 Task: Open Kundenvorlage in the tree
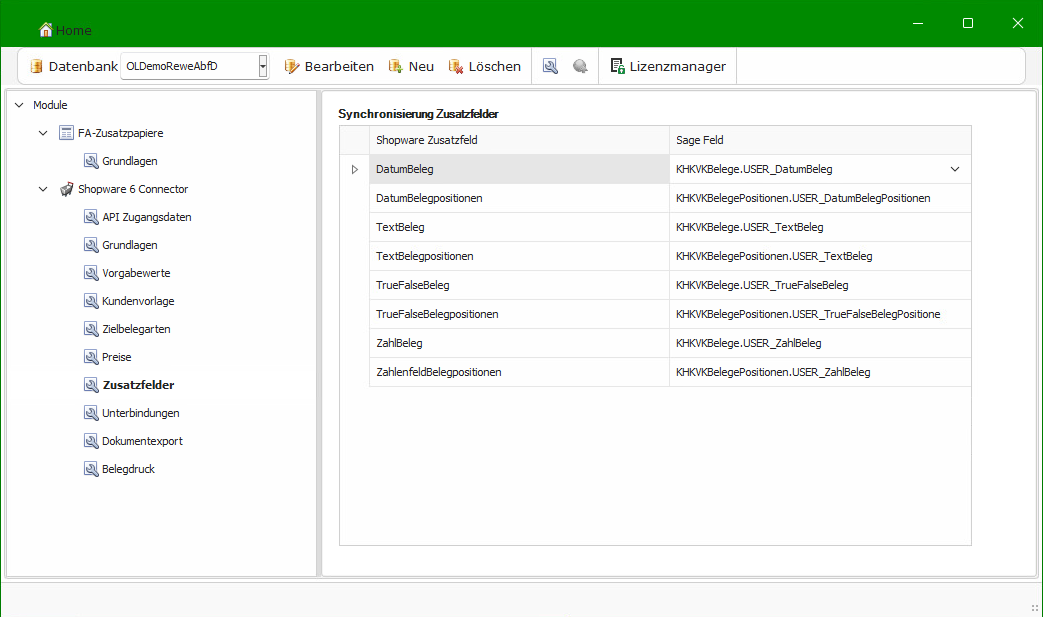138,301
